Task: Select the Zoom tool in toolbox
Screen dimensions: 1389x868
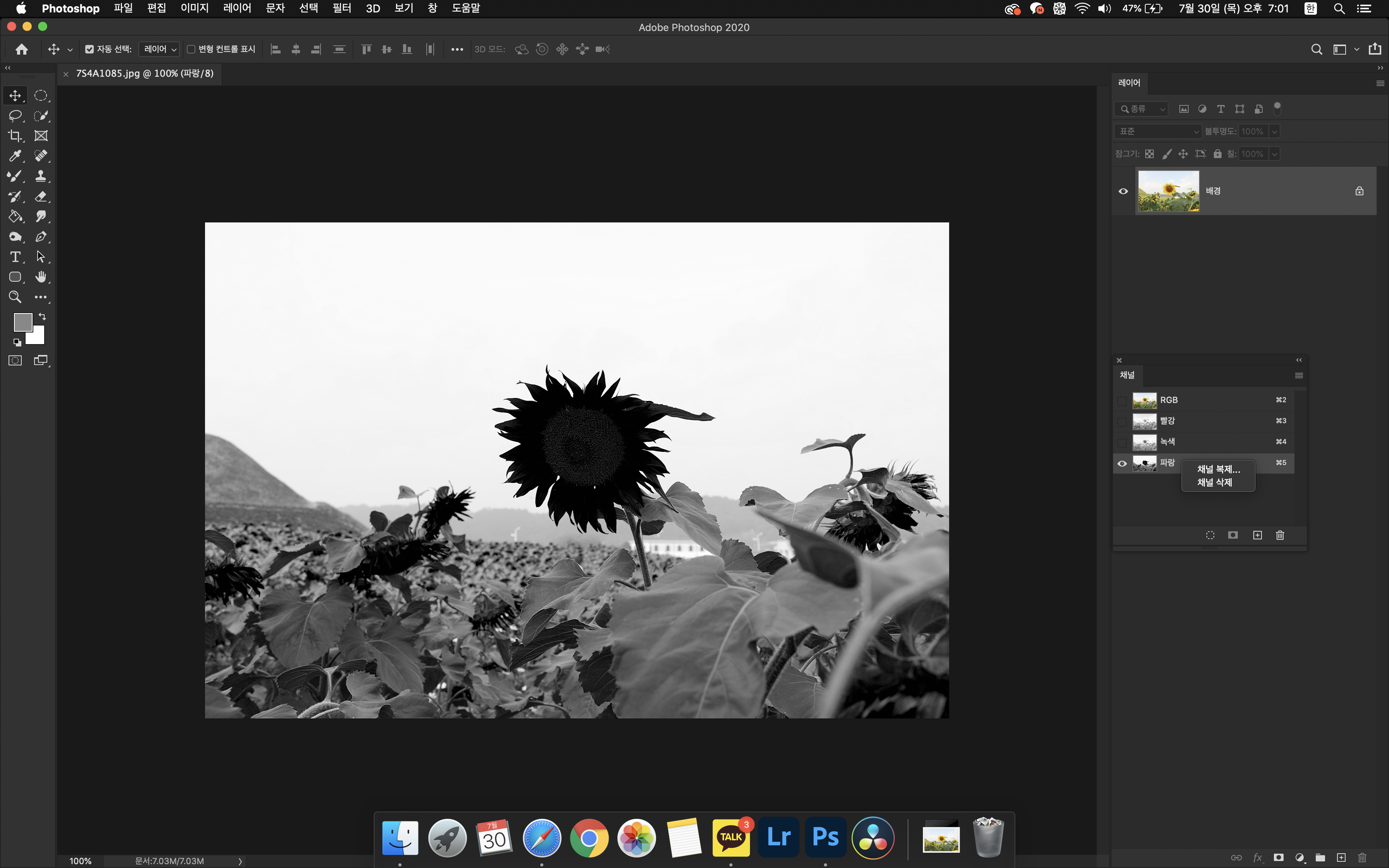Action: pos(15,297)
